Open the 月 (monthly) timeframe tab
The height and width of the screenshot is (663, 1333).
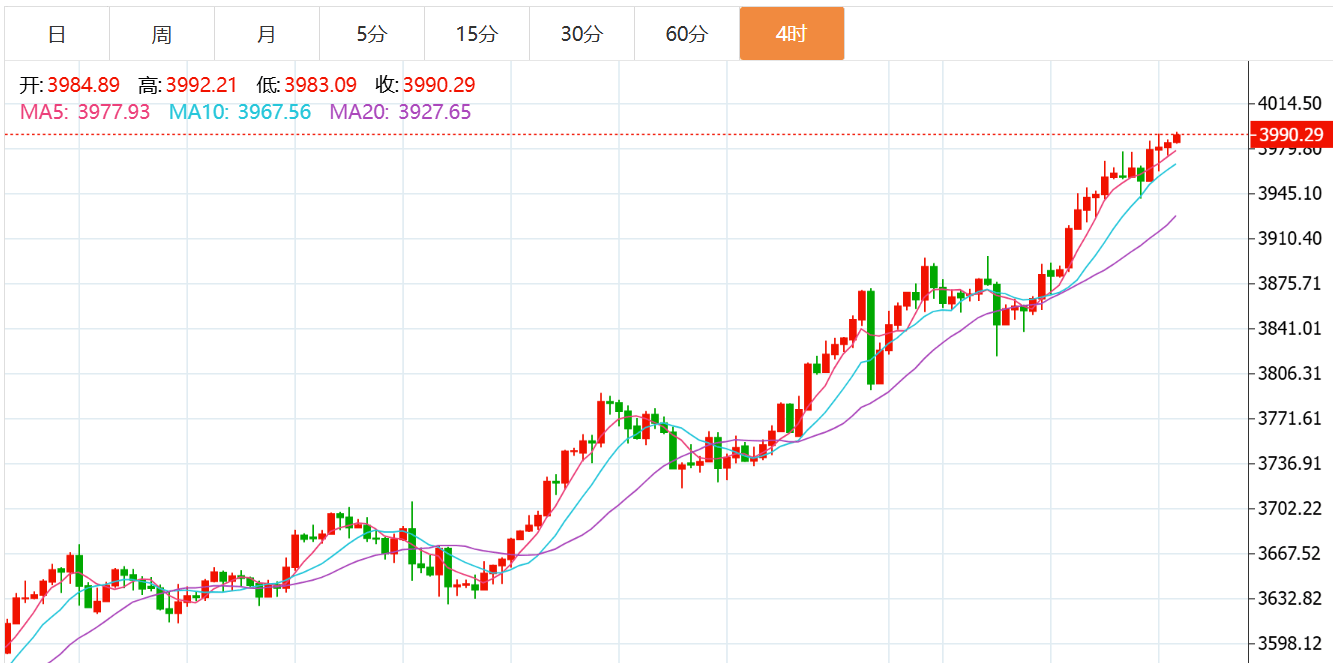tap(267, 34)
